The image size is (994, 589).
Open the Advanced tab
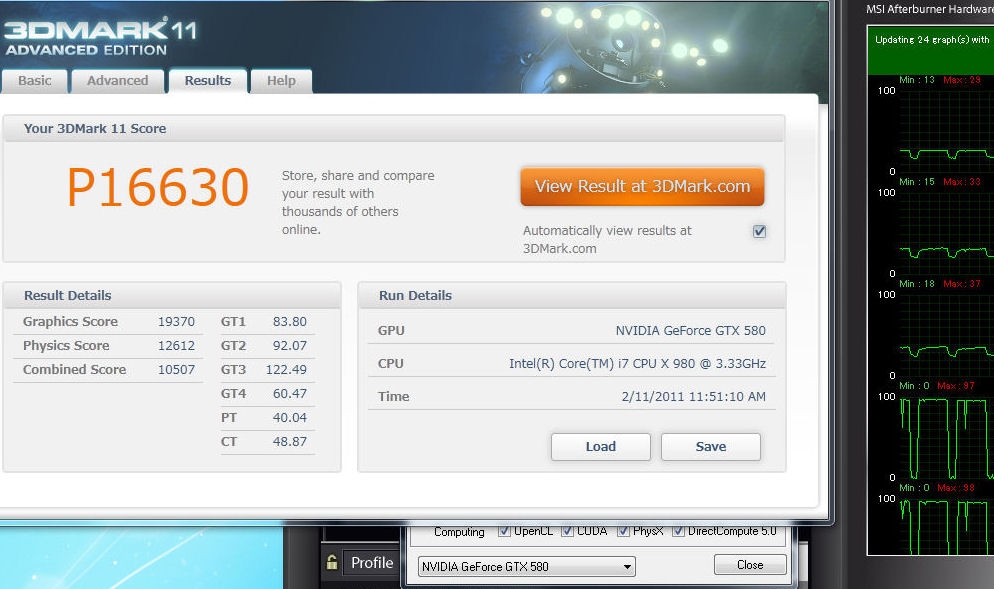[117, 81]
